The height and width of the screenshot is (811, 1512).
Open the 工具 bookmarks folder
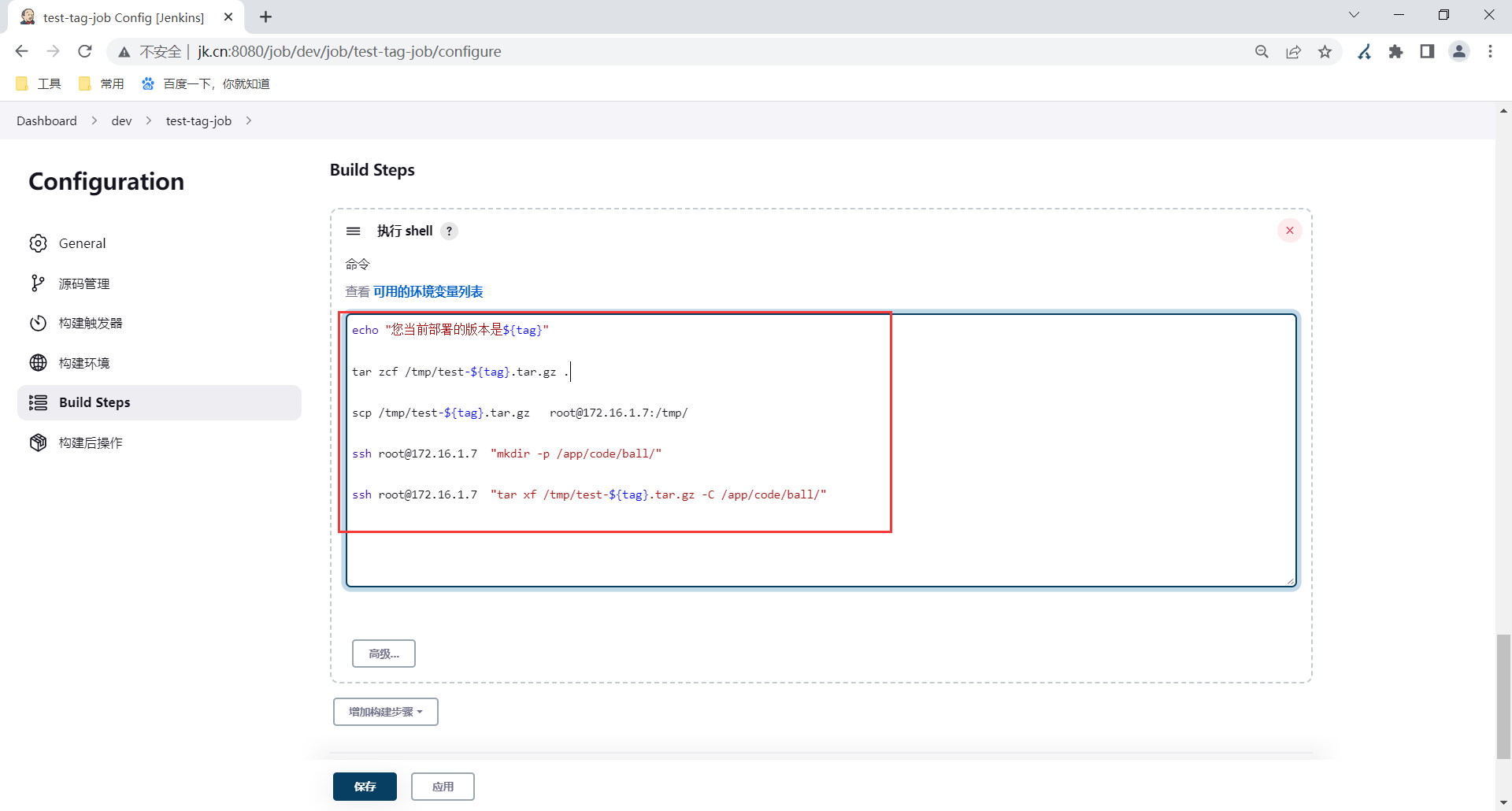[x=38, y=83]
